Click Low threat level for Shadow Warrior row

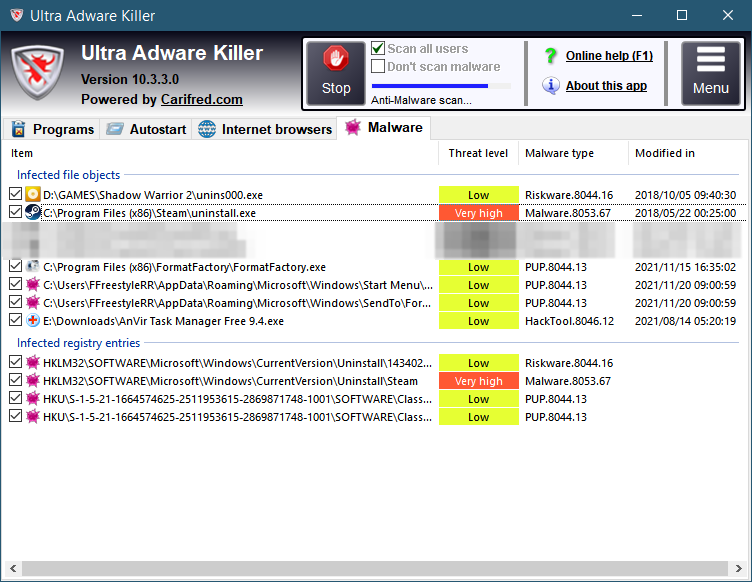pos(479,195)
